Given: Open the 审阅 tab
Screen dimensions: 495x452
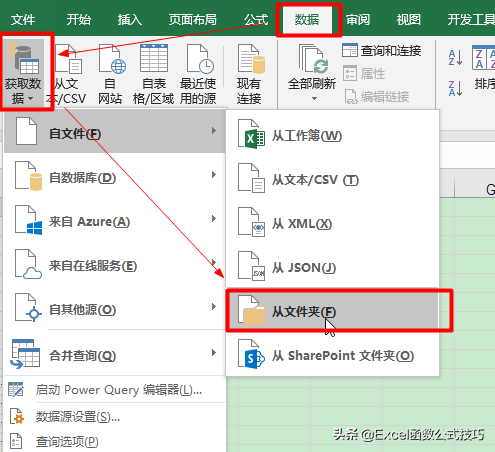Looking at the screenshot, I should point(358,20).
